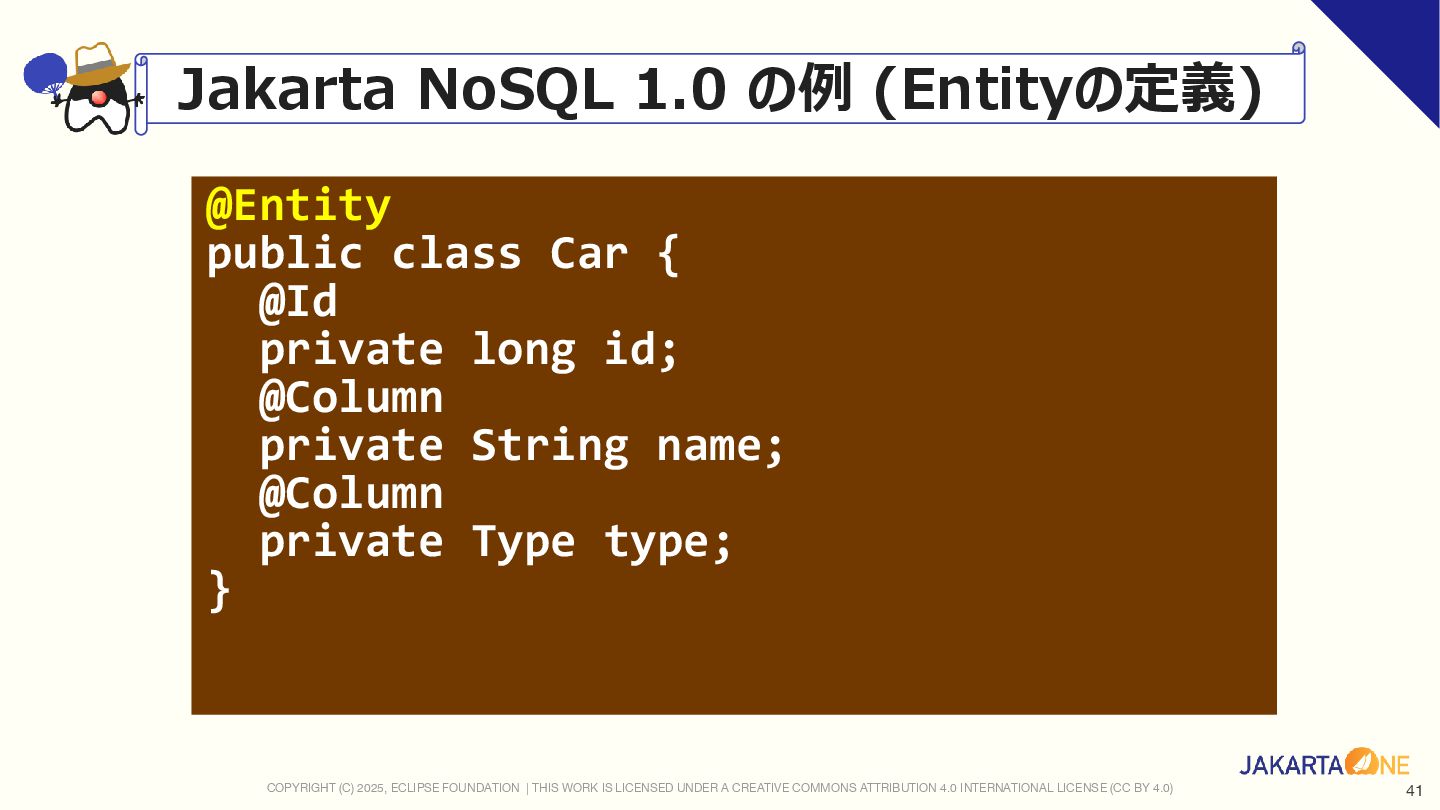Click the Jakarta One logo
The width and height of the screenshot is (1440, 810).
[1324, 763]
